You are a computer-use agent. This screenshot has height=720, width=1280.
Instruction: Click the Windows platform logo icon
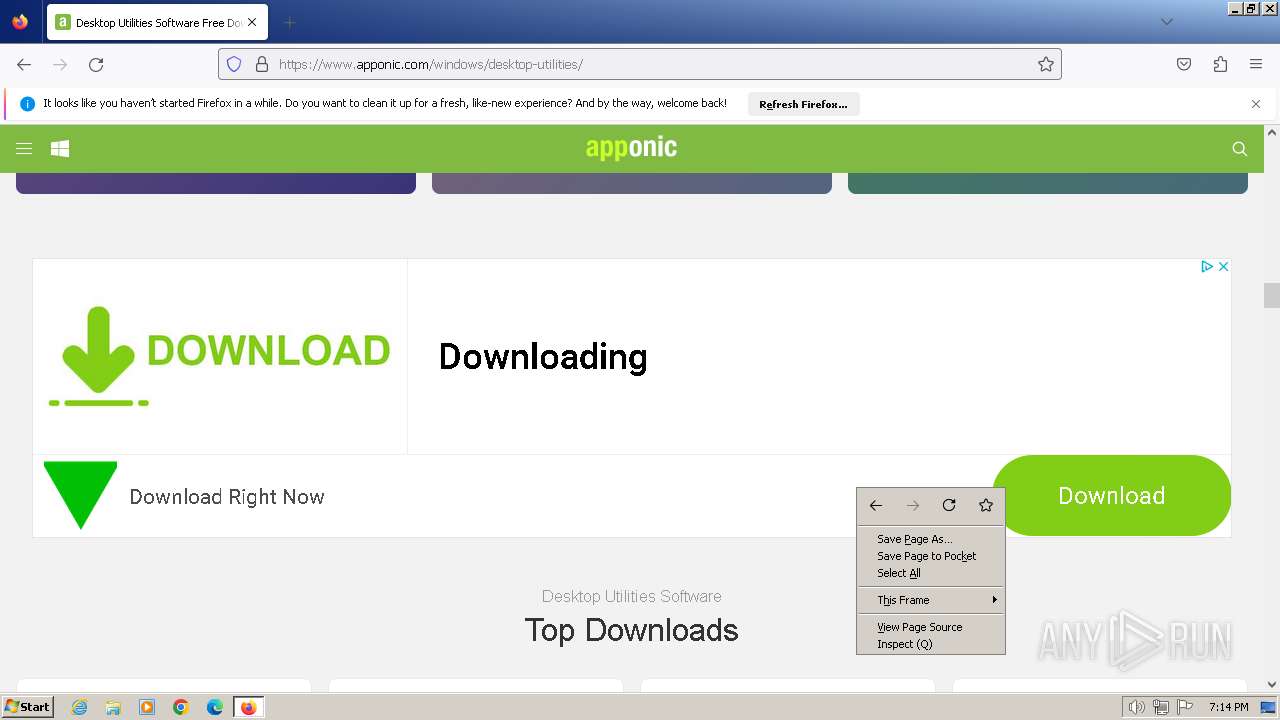tap(60, 148)
